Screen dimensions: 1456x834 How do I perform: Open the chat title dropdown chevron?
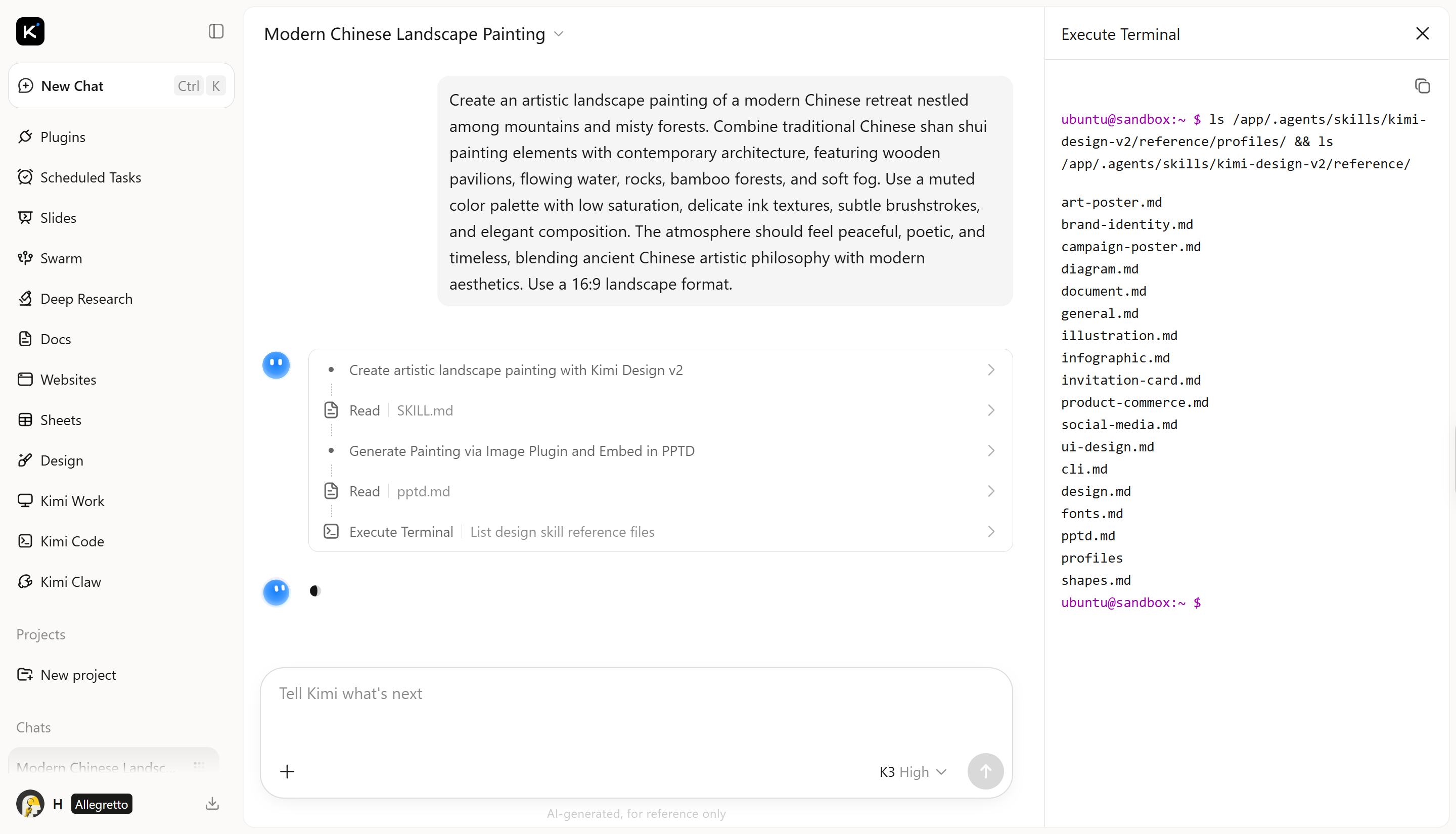(559, 34)
